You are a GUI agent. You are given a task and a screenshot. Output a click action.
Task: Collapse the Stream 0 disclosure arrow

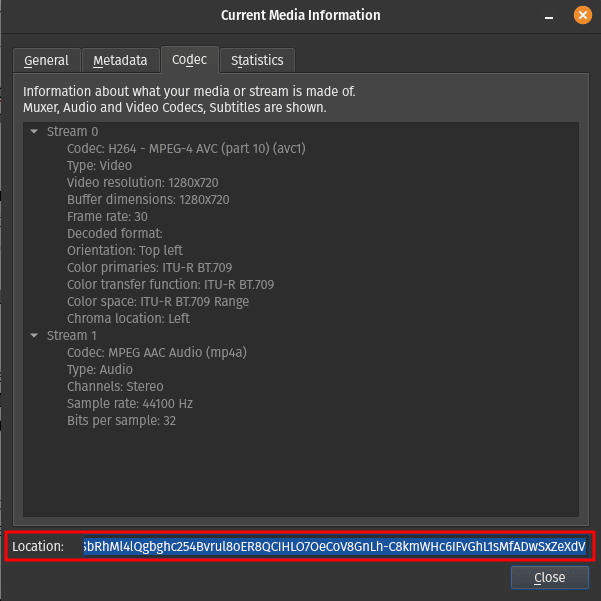point(34,132)
